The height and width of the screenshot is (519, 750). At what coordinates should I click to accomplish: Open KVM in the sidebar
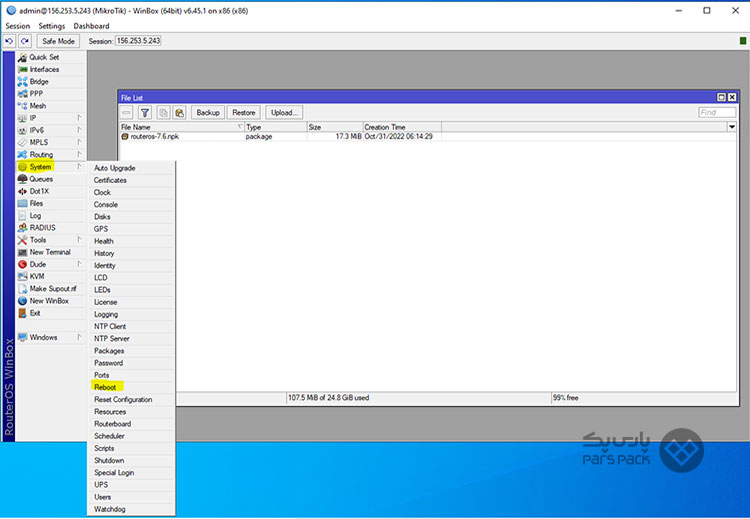click(x=51, y=276)
